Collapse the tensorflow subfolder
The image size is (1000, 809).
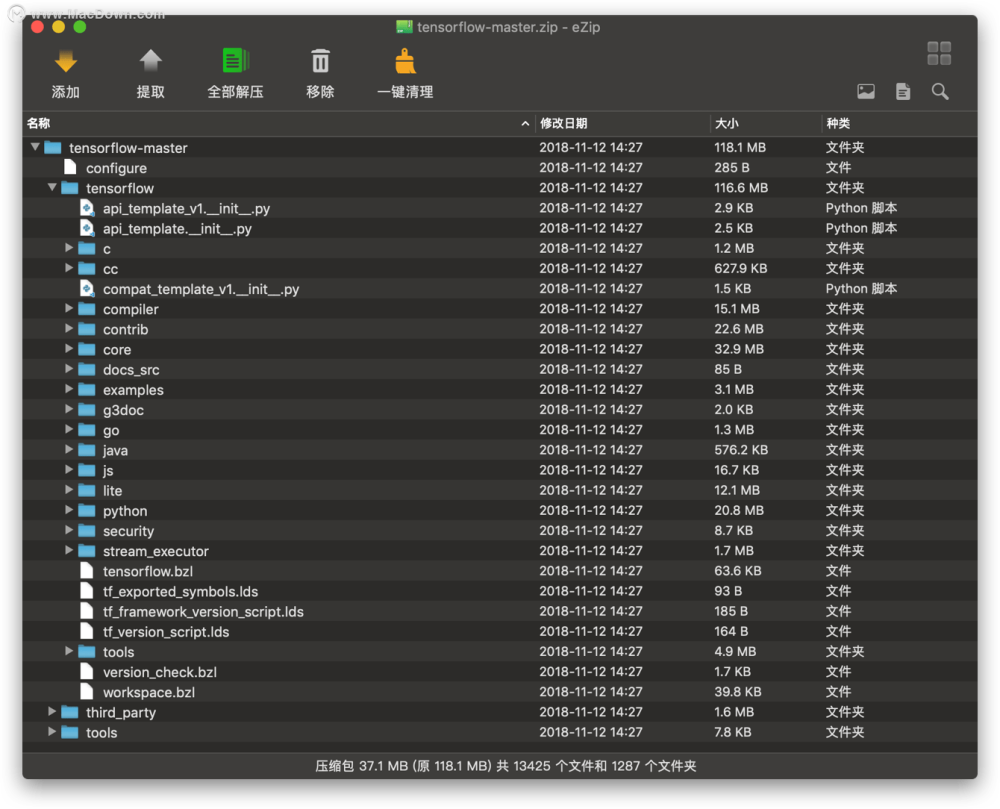coord(52,187)
